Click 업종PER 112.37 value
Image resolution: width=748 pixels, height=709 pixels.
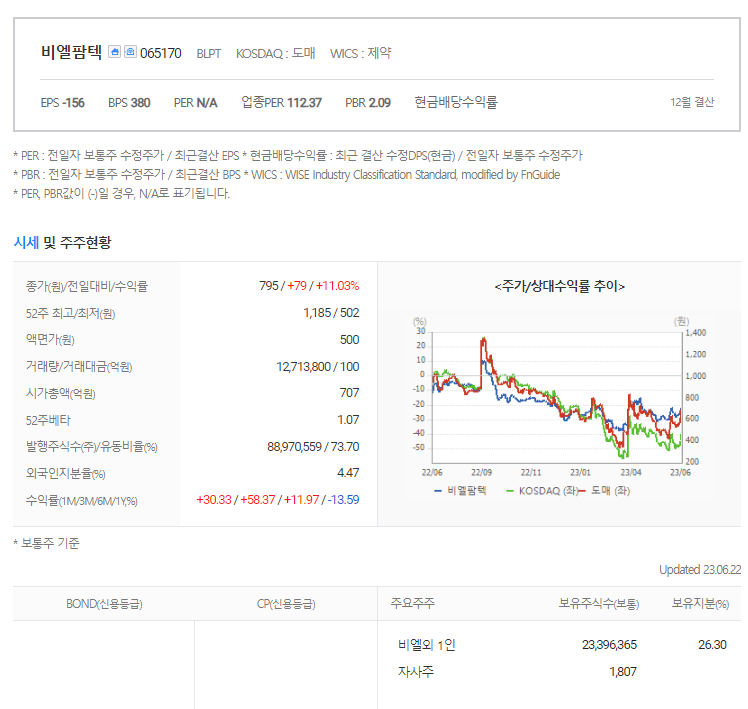pyautogui.click(x=281, y=102)
